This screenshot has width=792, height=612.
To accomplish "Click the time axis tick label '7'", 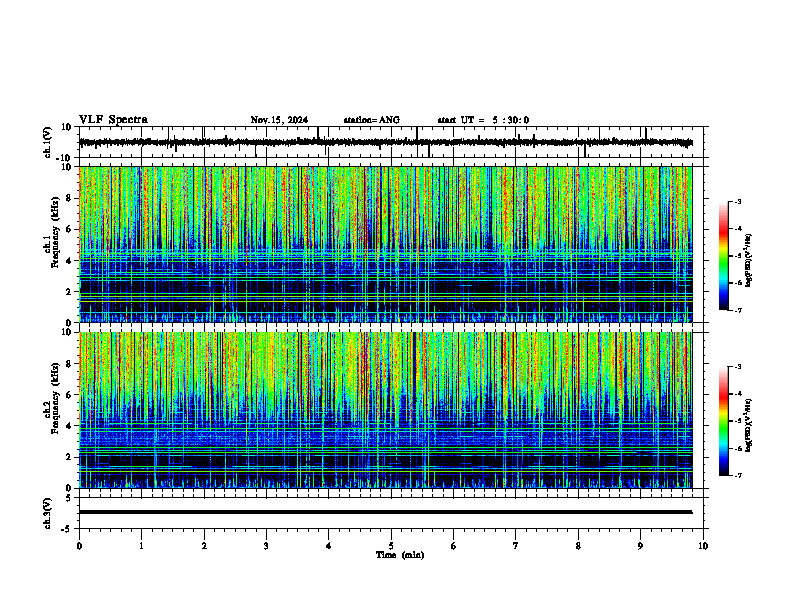I will (516, 546).
